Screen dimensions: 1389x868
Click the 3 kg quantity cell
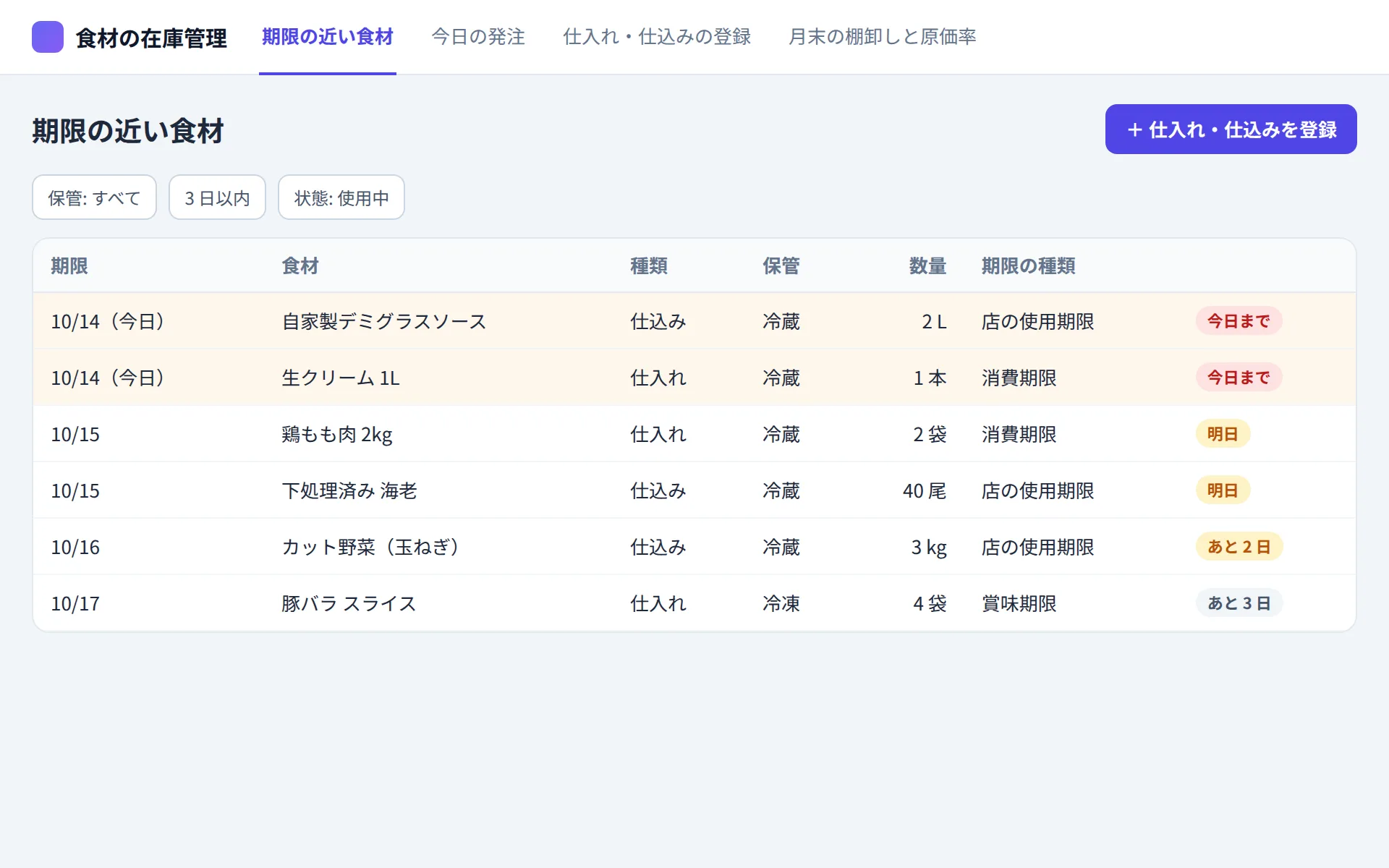tap(929, 548)
